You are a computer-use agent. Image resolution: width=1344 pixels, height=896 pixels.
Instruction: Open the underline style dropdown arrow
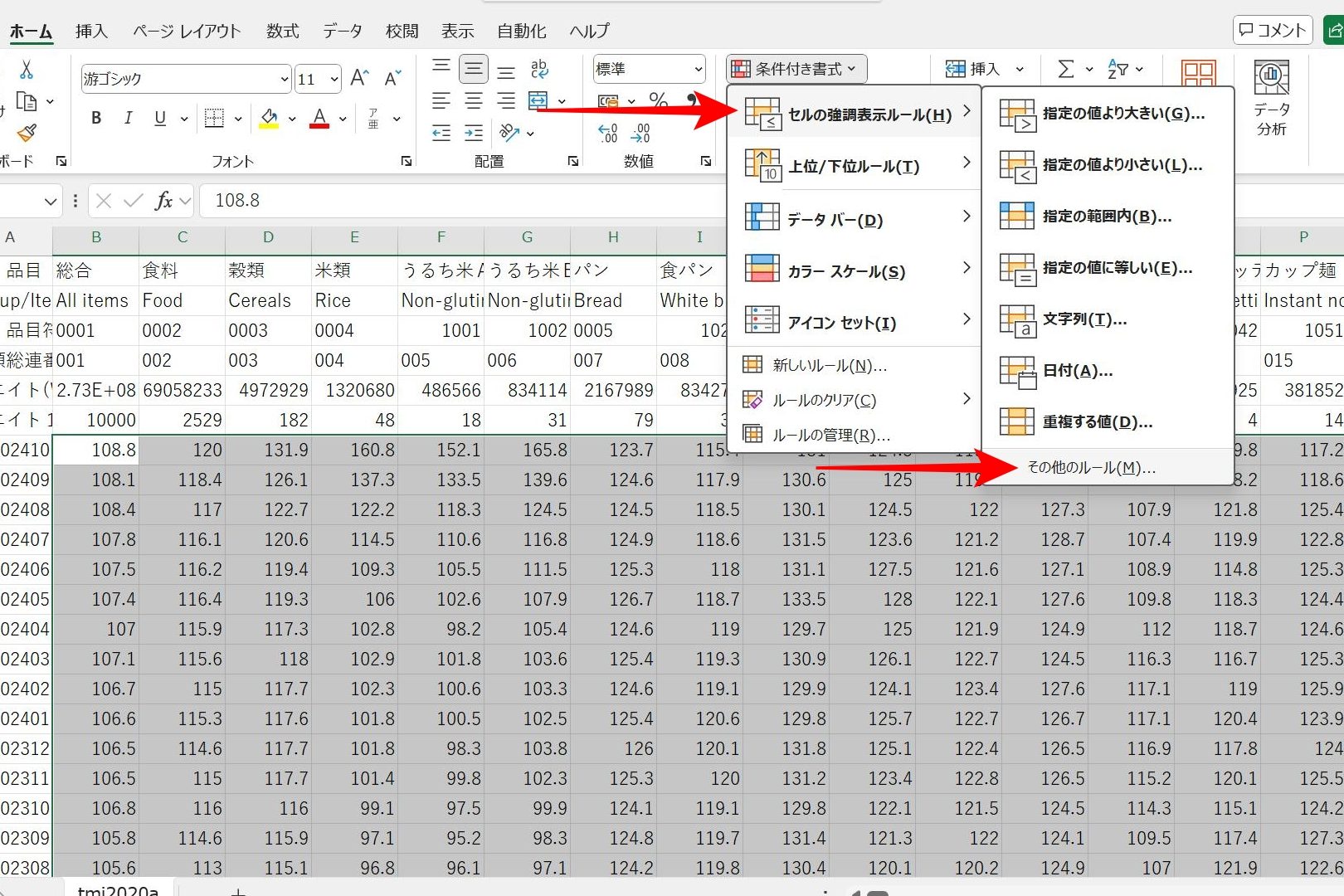pos(183,119)
